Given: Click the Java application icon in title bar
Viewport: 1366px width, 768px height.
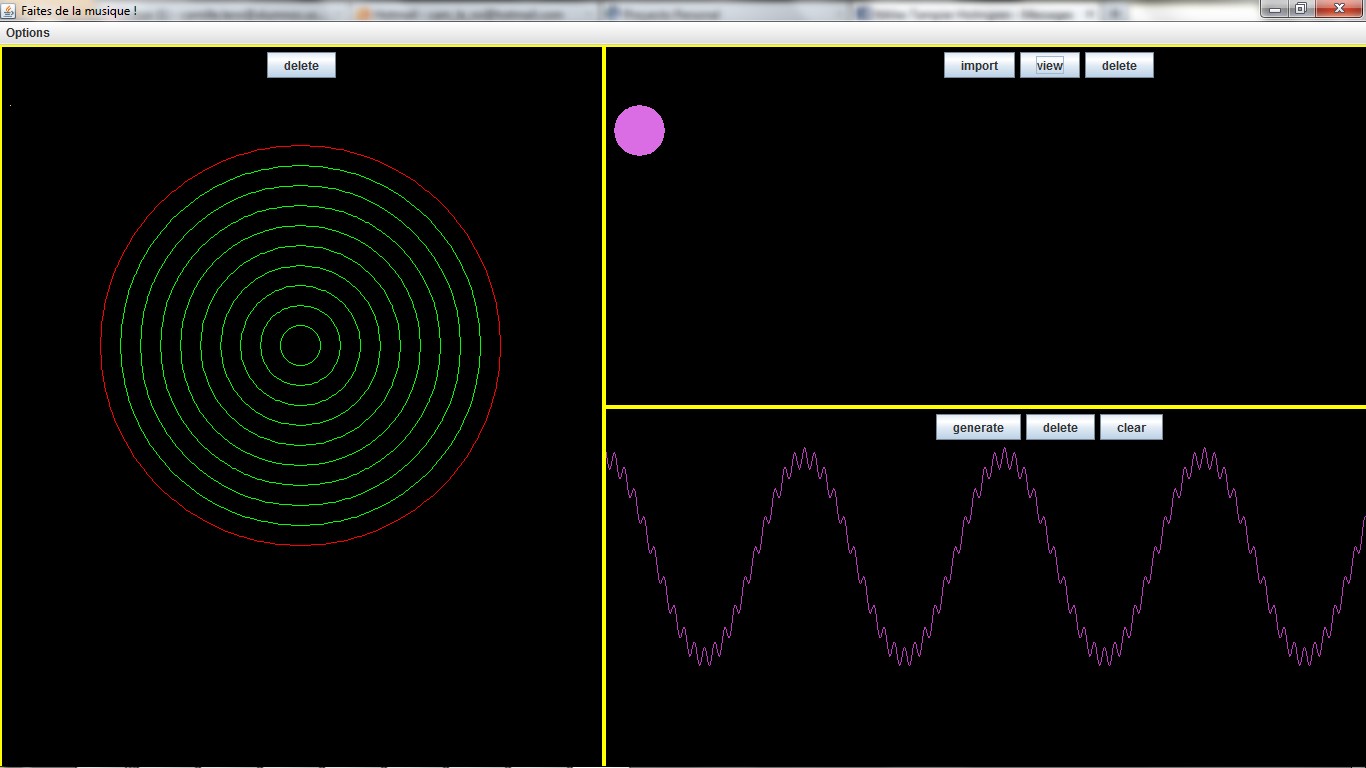Looking at the screenshot, I should pyautogui.click(x=10, y=9).
